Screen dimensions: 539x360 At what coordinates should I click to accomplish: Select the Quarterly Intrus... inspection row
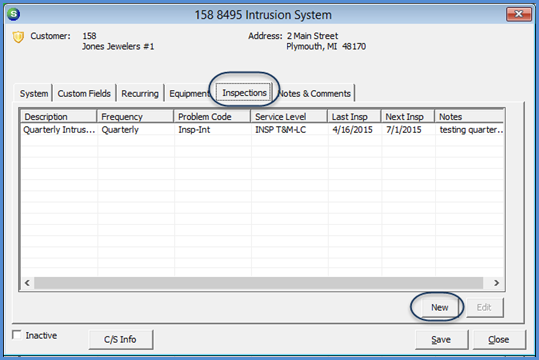262,130
